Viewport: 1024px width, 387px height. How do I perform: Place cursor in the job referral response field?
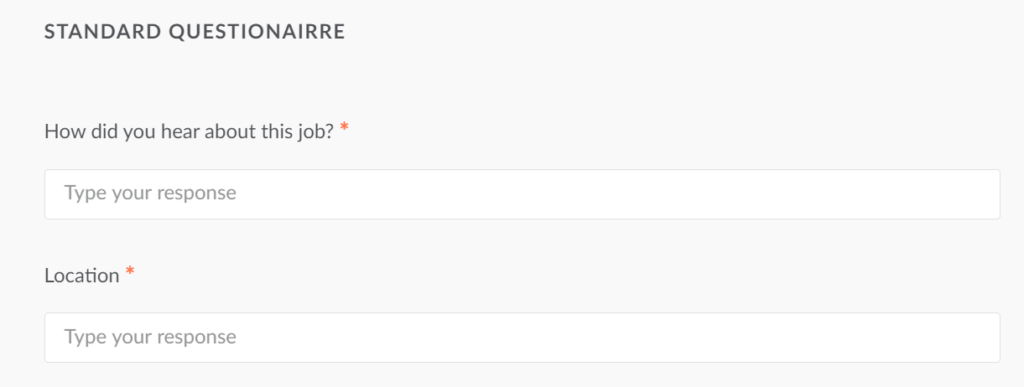tap(522, 194)
